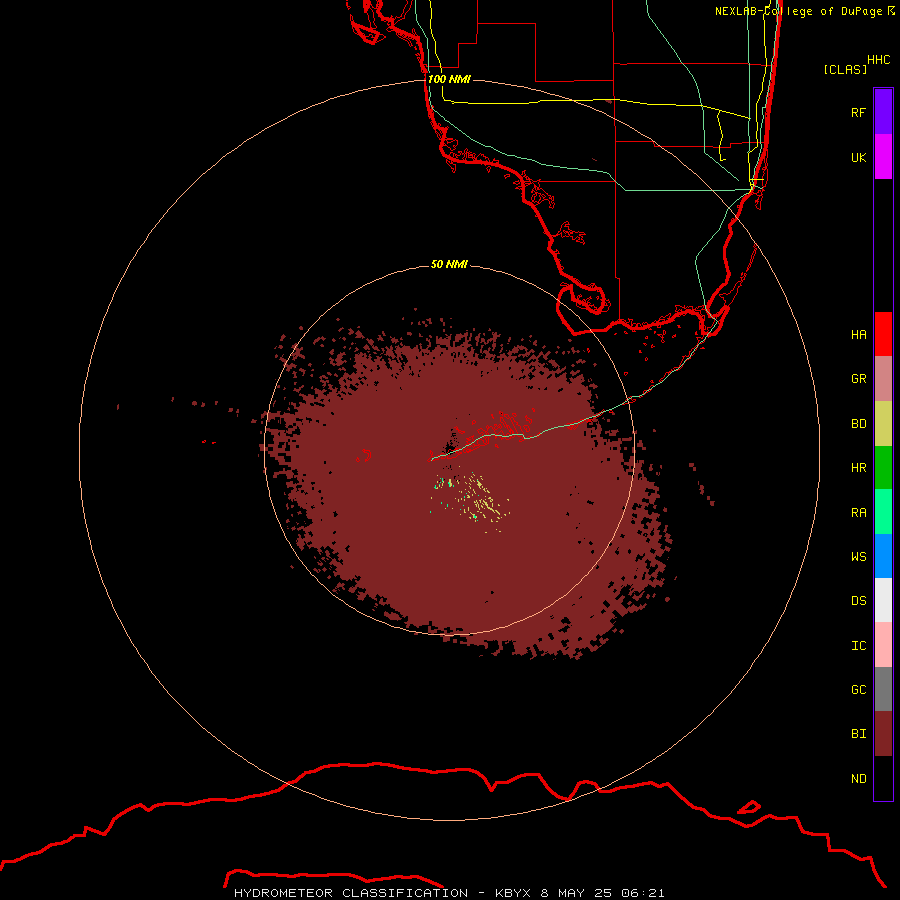Click the DS legend label
The width and height of the screenshot is (900, 900).
tap(858, 601)
